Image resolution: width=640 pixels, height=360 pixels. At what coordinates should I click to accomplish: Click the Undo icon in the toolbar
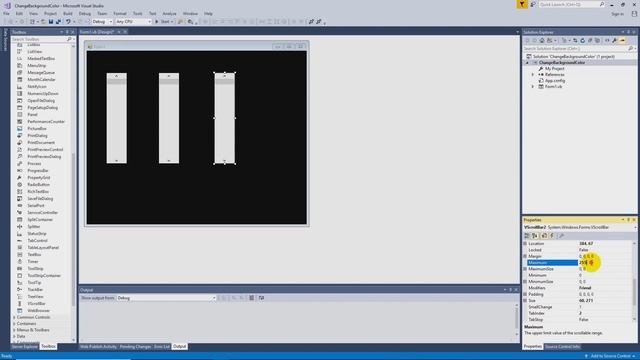[x=68, y=22]
